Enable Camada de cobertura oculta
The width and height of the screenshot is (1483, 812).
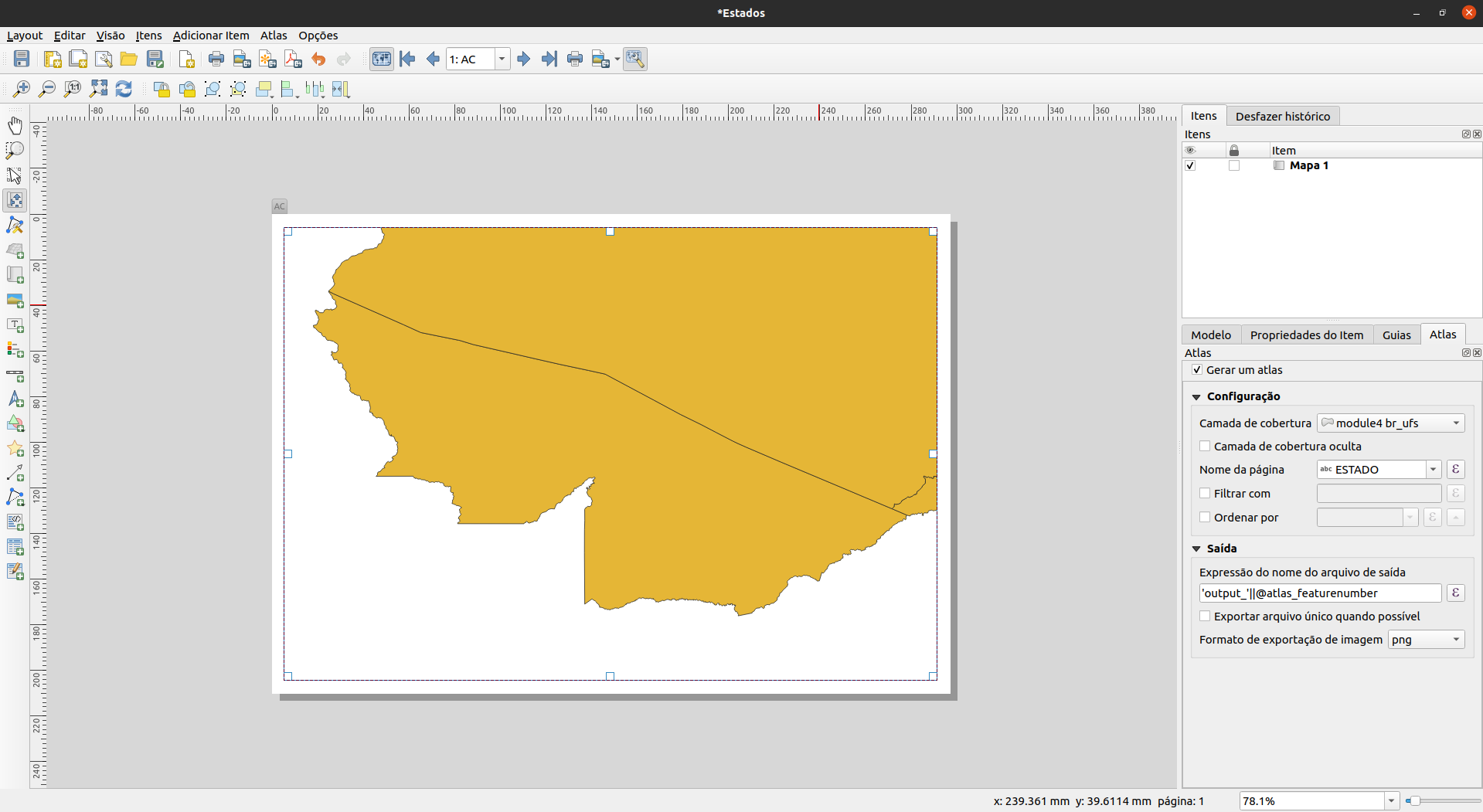(1205, 446)
